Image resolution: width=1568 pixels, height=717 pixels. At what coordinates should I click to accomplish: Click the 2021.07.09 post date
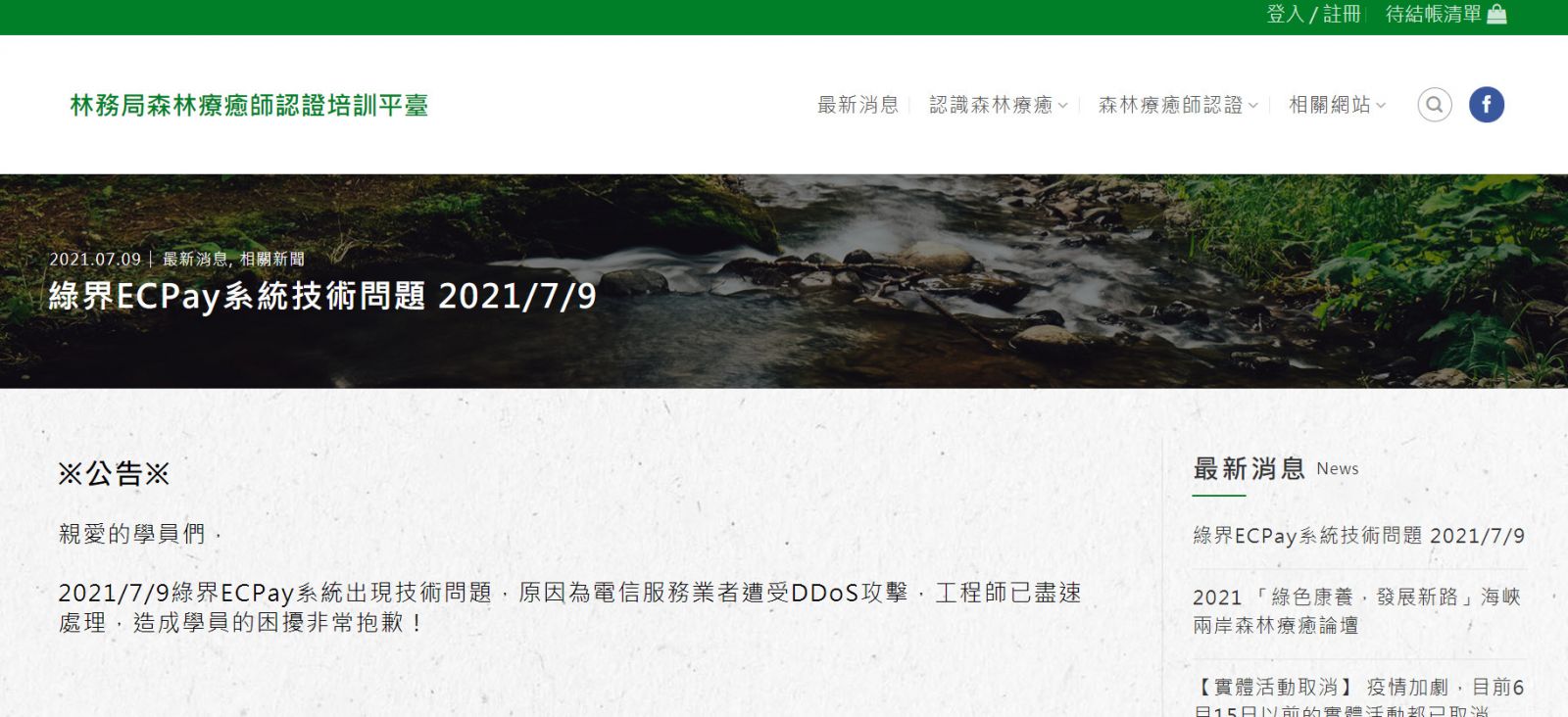[95, 260]
